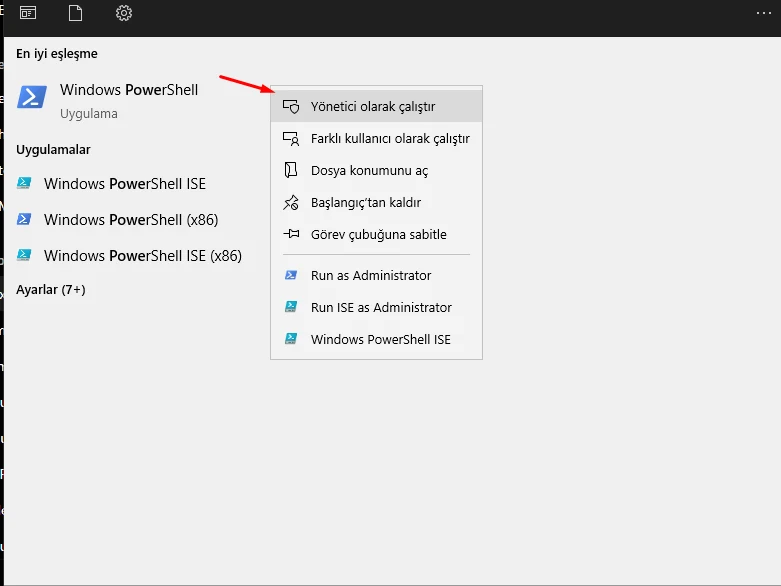781x586 pixels.
Task: Select Dosya konumunu aç menu entry
Action: (376, 170)
